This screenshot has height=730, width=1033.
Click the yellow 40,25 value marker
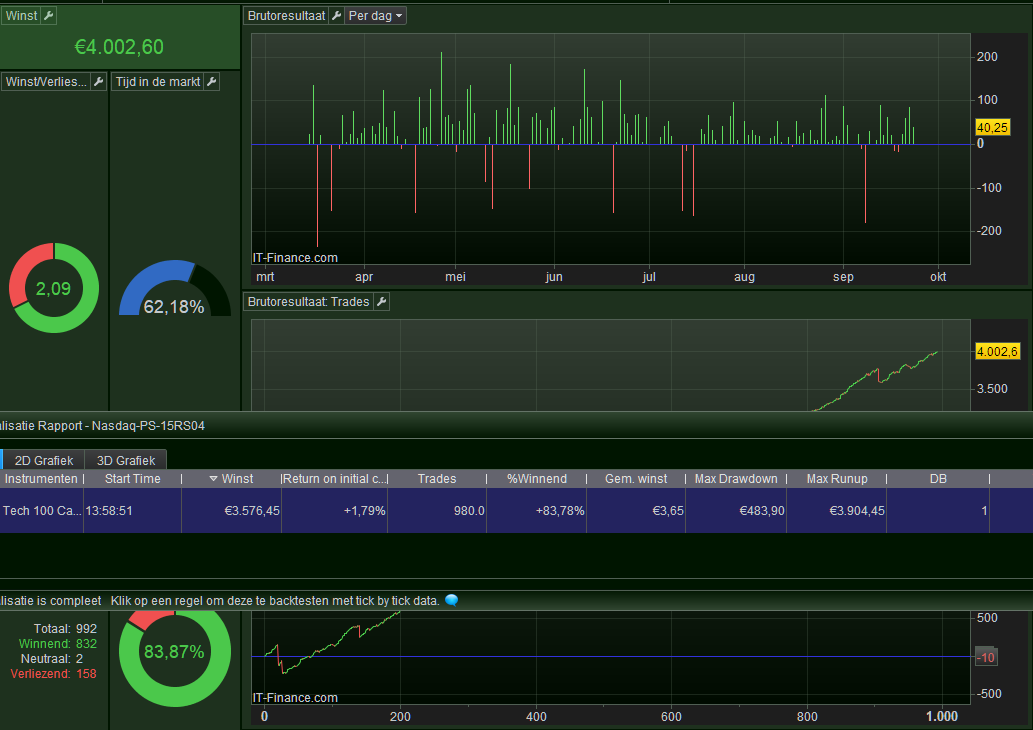[x=992, y=128]
